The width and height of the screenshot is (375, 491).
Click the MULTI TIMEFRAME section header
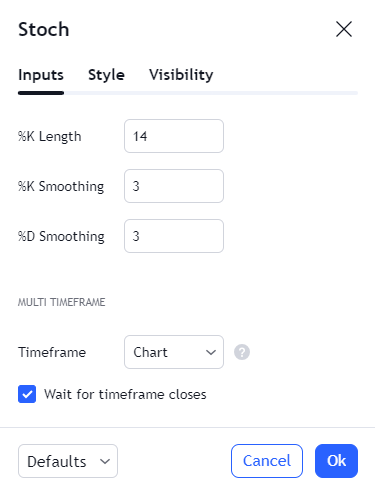pyautogui.click(x=62, y=302)
